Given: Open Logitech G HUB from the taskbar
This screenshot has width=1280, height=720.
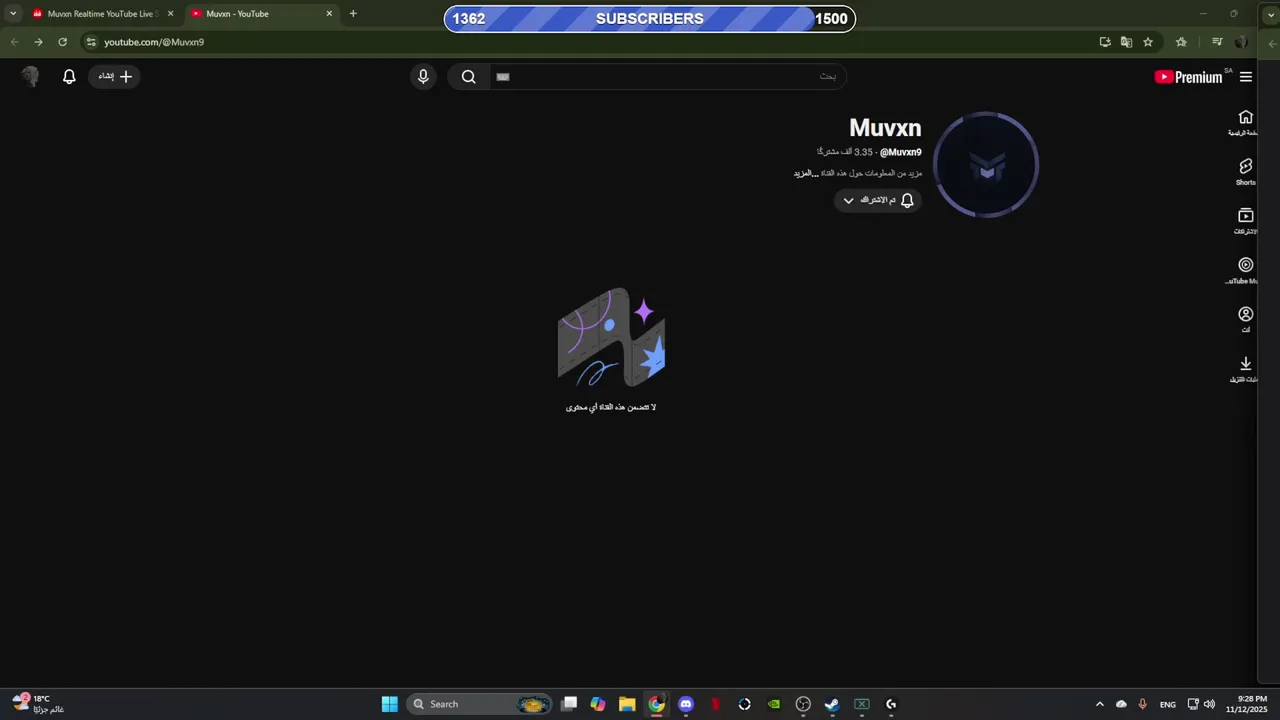Looking at the screenshot, I should click(x=891, y=704).
